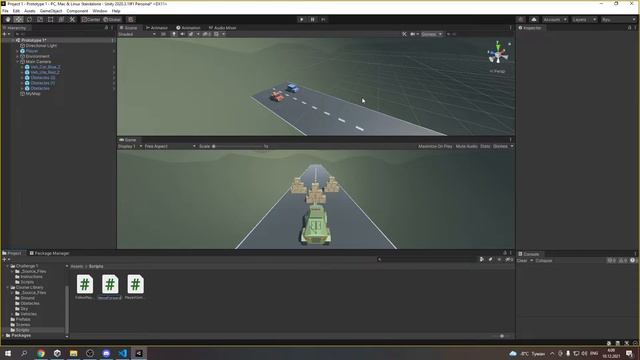
Task: Open the Assets menu
Action: coord(30,11)
